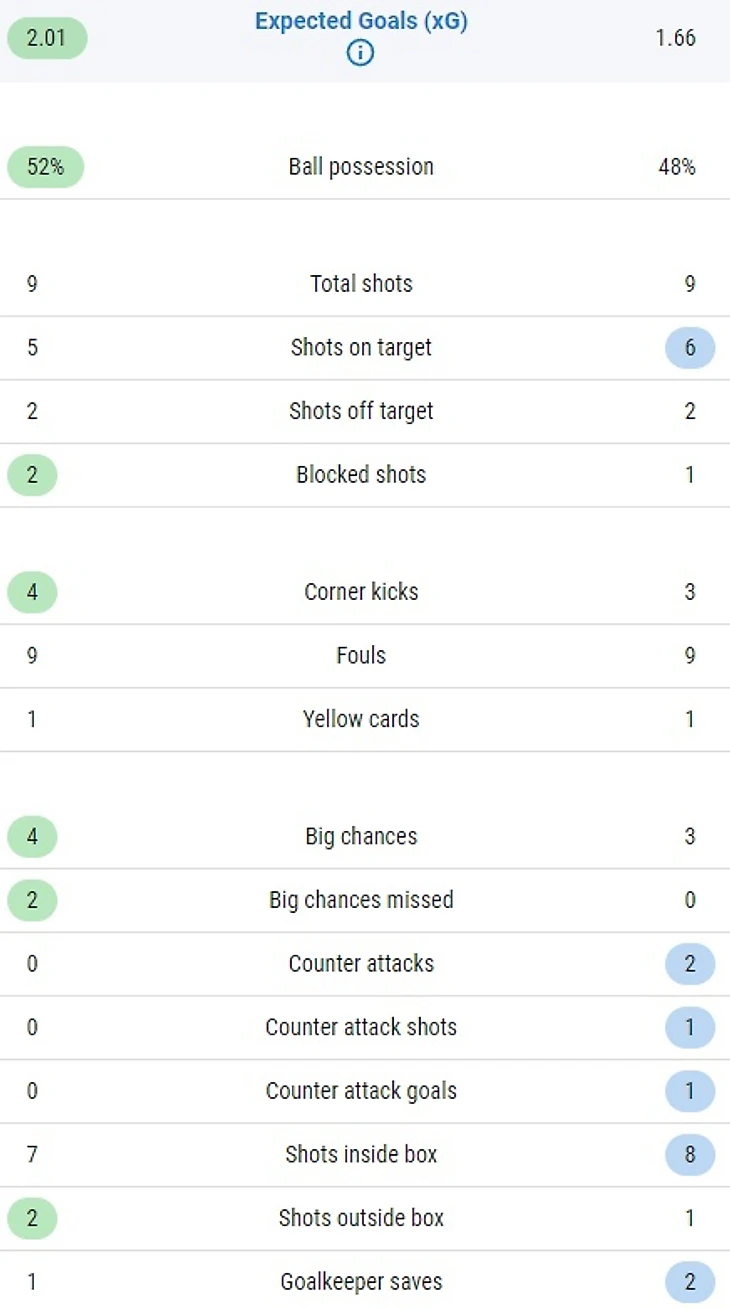
Task: Click the Ball possession label
Action: 361,167
